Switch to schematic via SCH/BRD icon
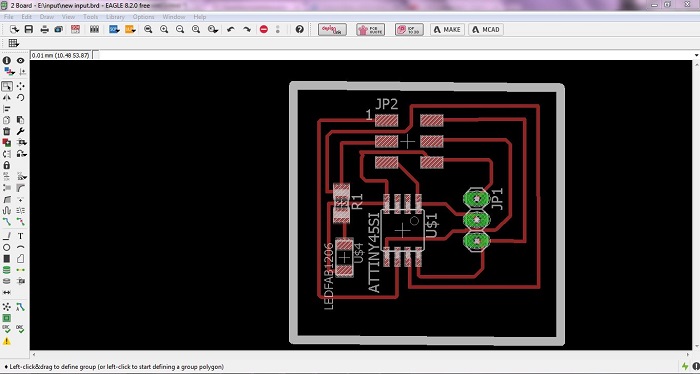This screenshot has height=374, width=700. tap(75, 29)
